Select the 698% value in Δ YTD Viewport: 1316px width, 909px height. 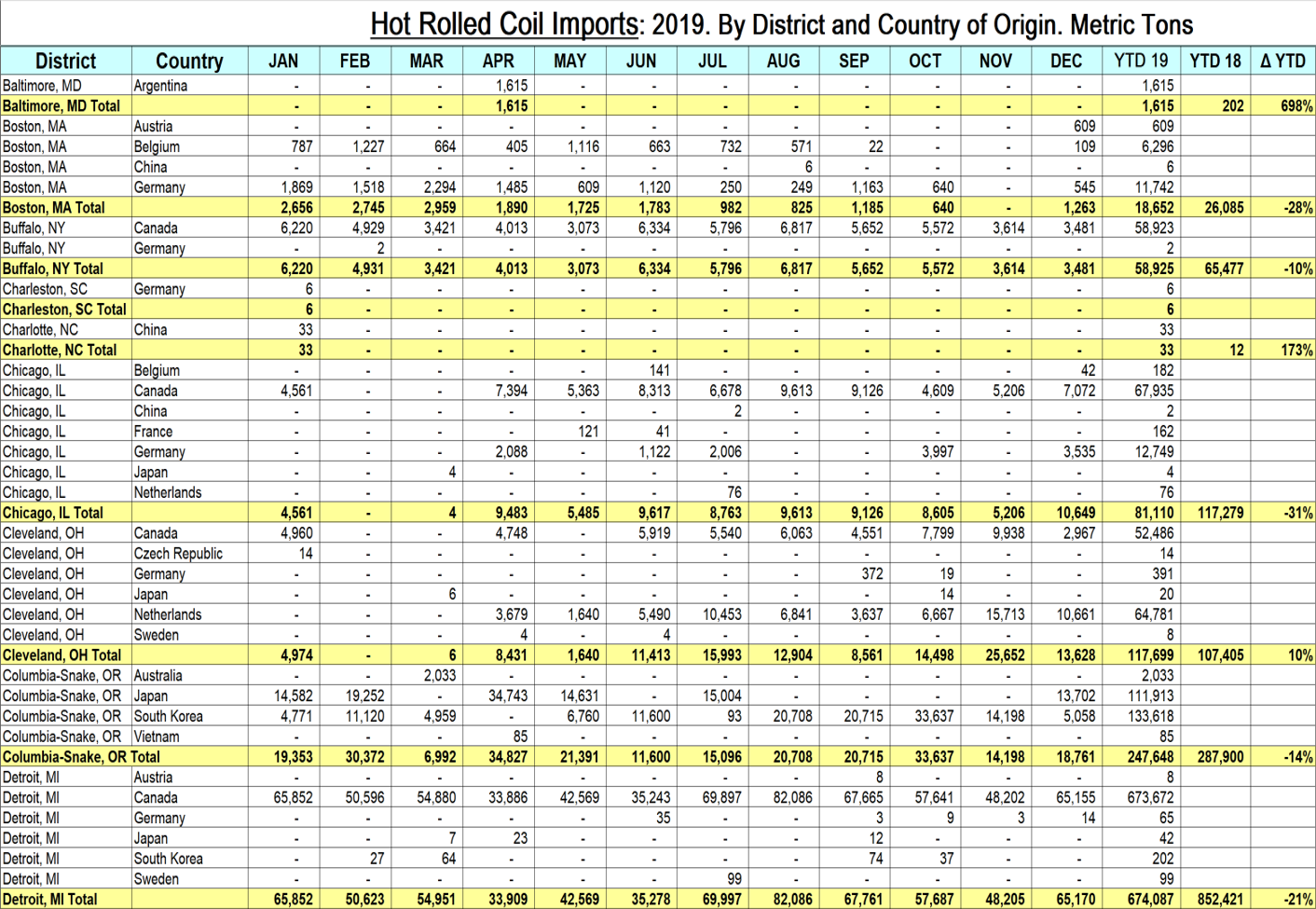pos(1295,106)
